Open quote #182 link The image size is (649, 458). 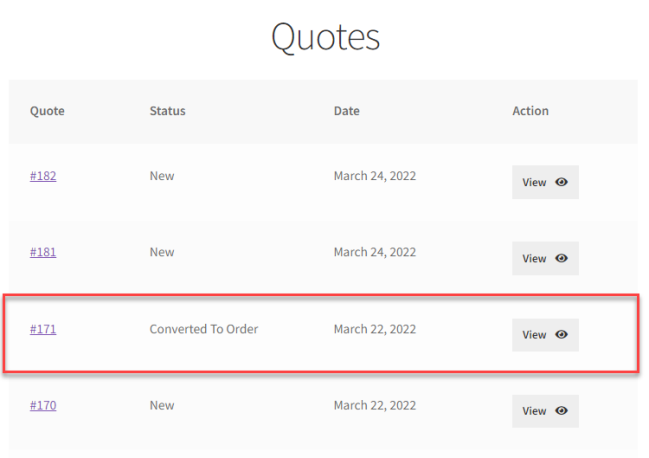pyautogui.click(x=43, y=176)
